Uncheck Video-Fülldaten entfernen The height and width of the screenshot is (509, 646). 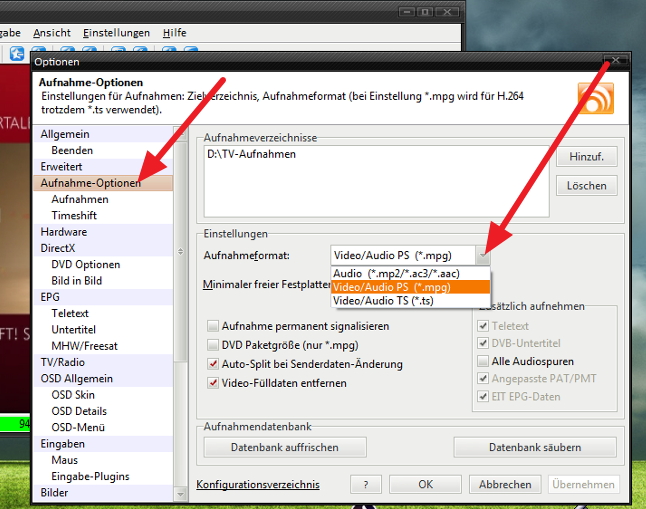point(213,383)
